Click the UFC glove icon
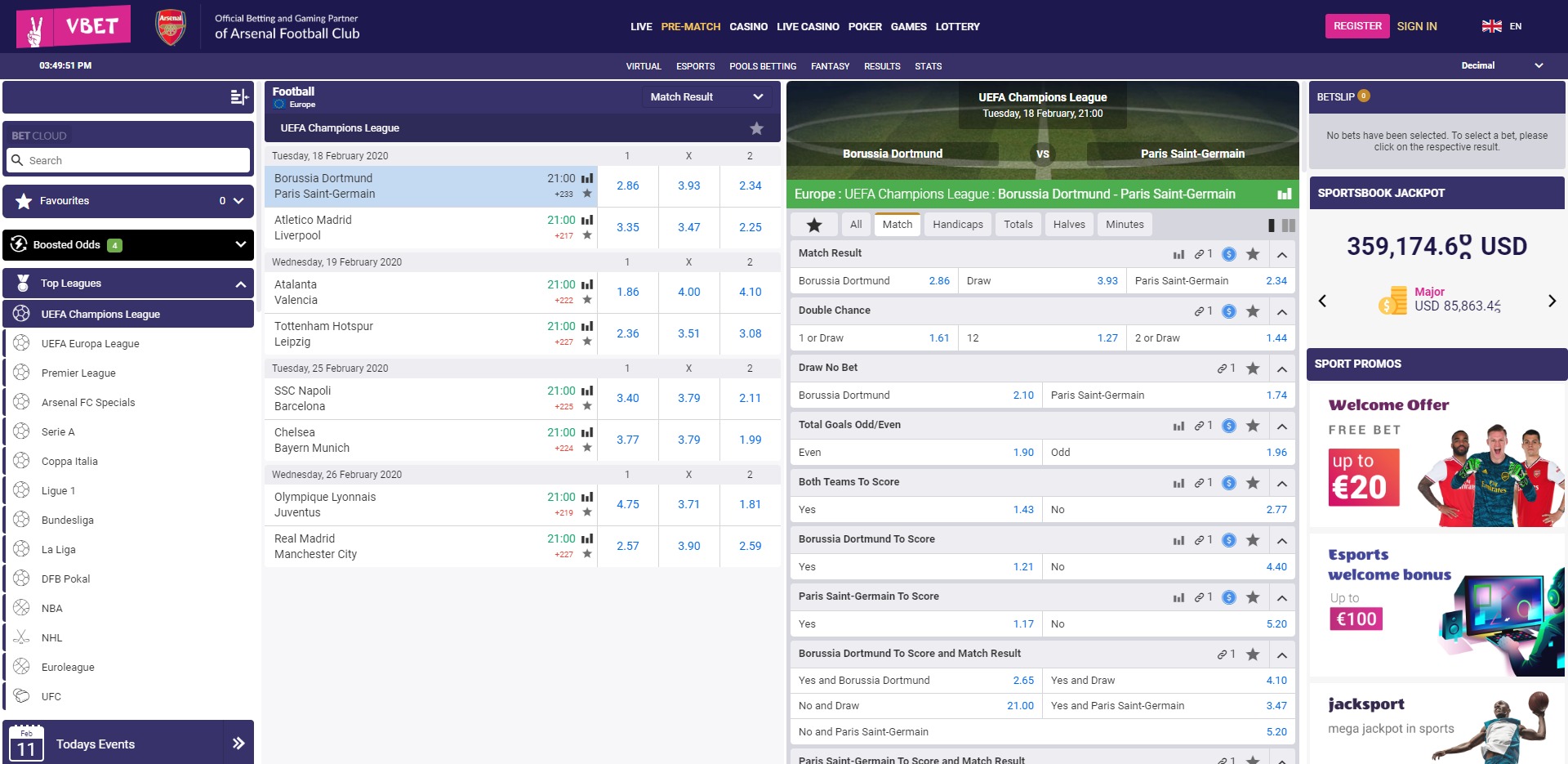The width and height of the screenshot is (1568, 764). point(22,696)
